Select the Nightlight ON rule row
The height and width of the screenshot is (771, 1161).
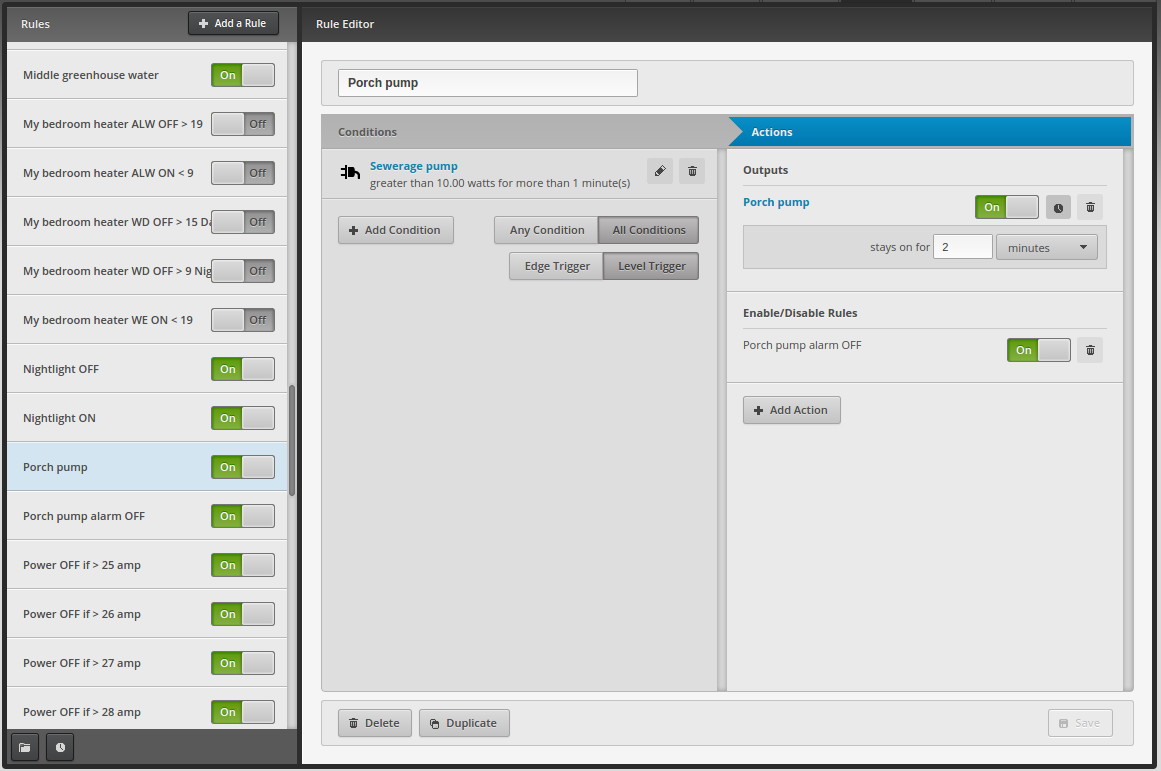coord(147,418)
